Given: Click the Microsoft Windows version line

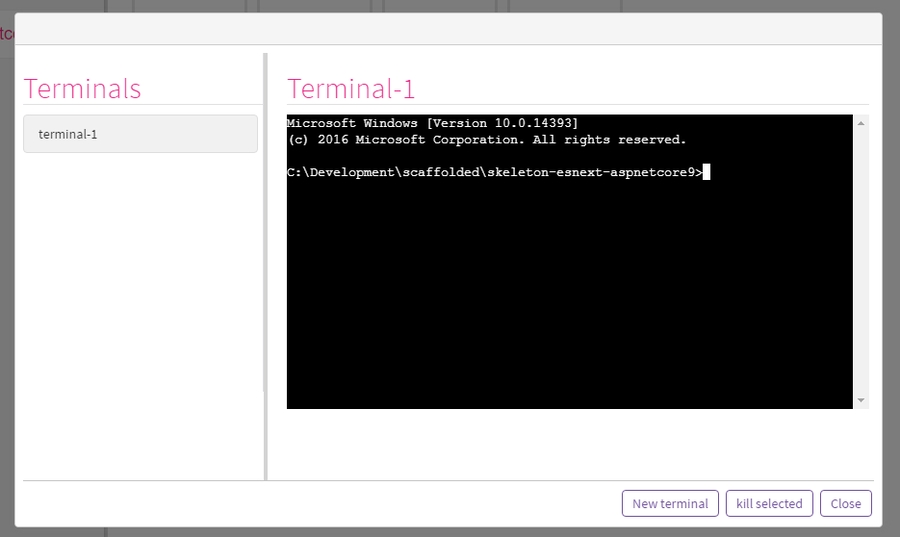Looking at the screenshot, I should click(x=432, y=123).
